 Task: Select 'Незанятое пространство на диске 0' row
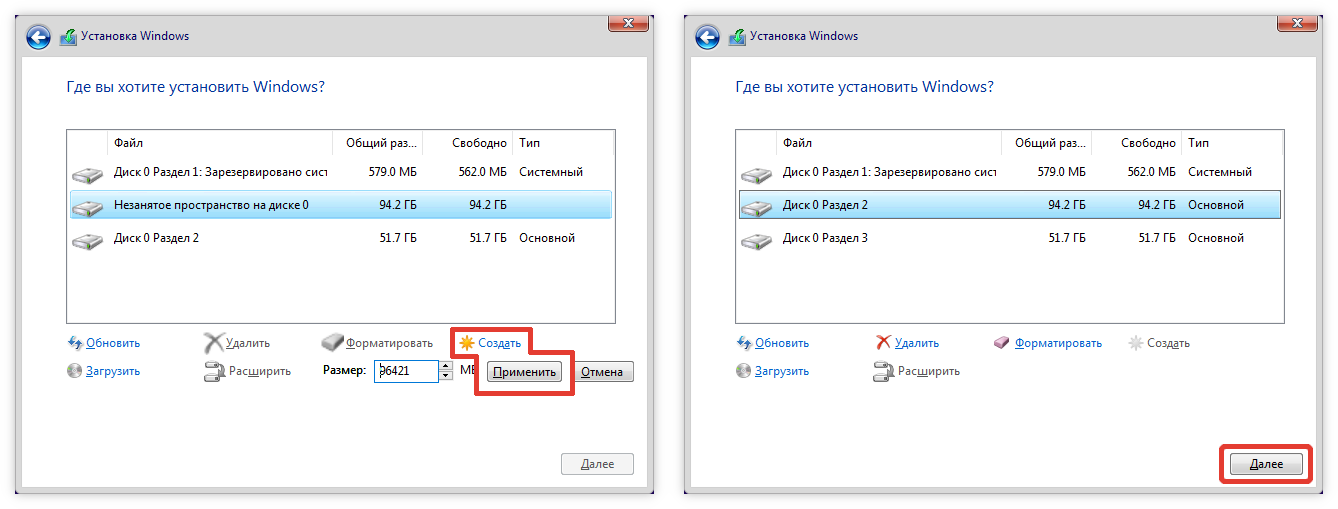[340, 205]
